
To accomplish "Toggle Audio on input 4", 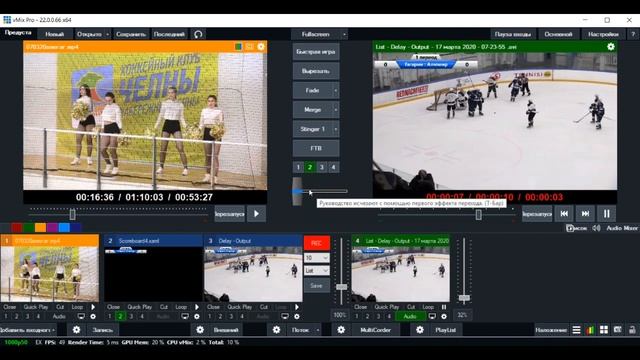I will coord(410,316).
